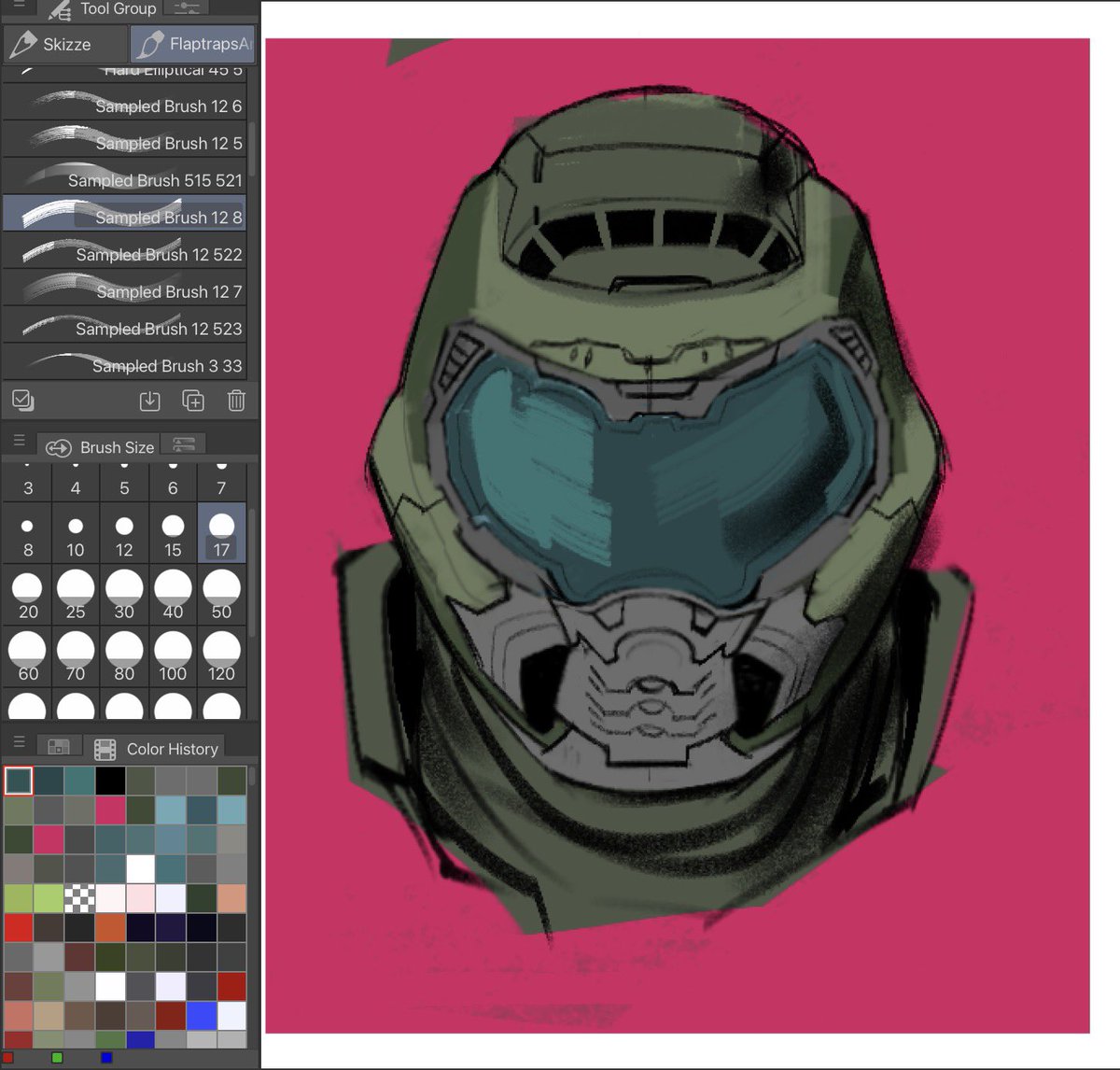Pick the 25 brush size
This screenshot has width=1120, height=1070.
tap(76, 596)
